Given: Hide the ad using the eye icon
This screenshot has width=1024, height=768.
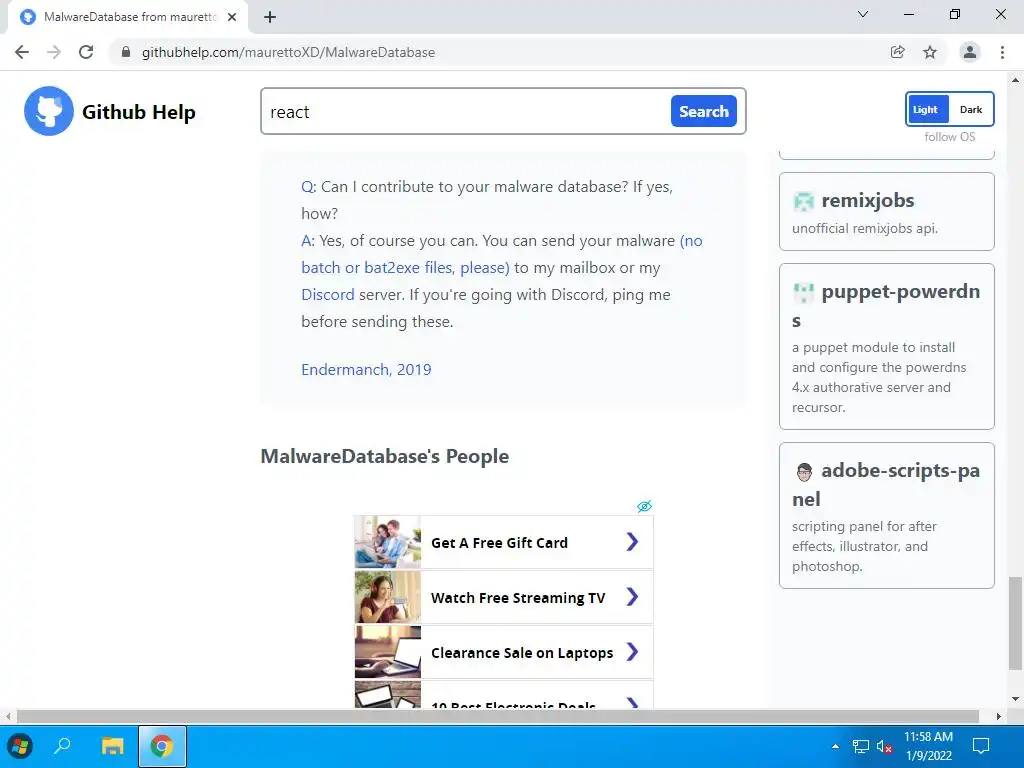Looking at the screenshot, I should (645, 506).
